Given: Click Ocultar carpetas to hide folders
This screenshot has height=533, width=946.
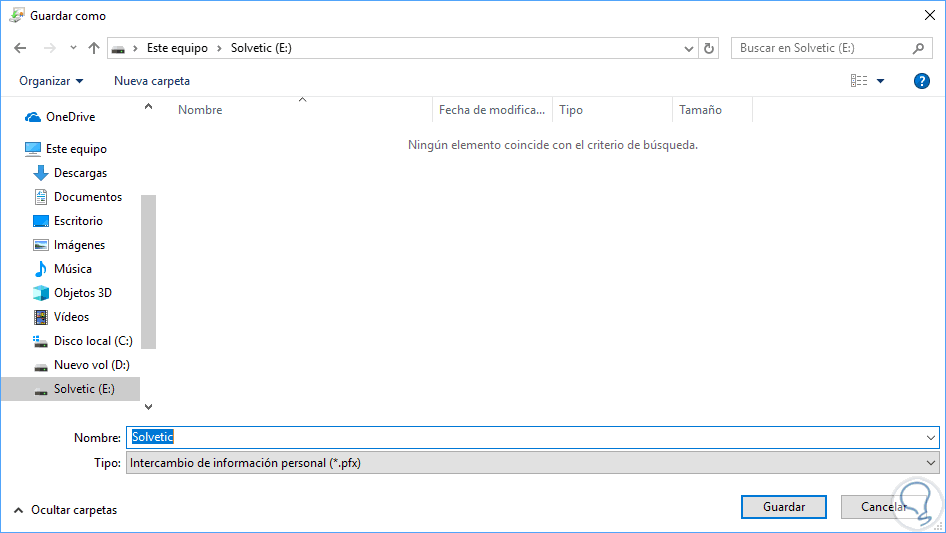Looking at the screenshot, I should pyautogui.click(x=65, y=510).
